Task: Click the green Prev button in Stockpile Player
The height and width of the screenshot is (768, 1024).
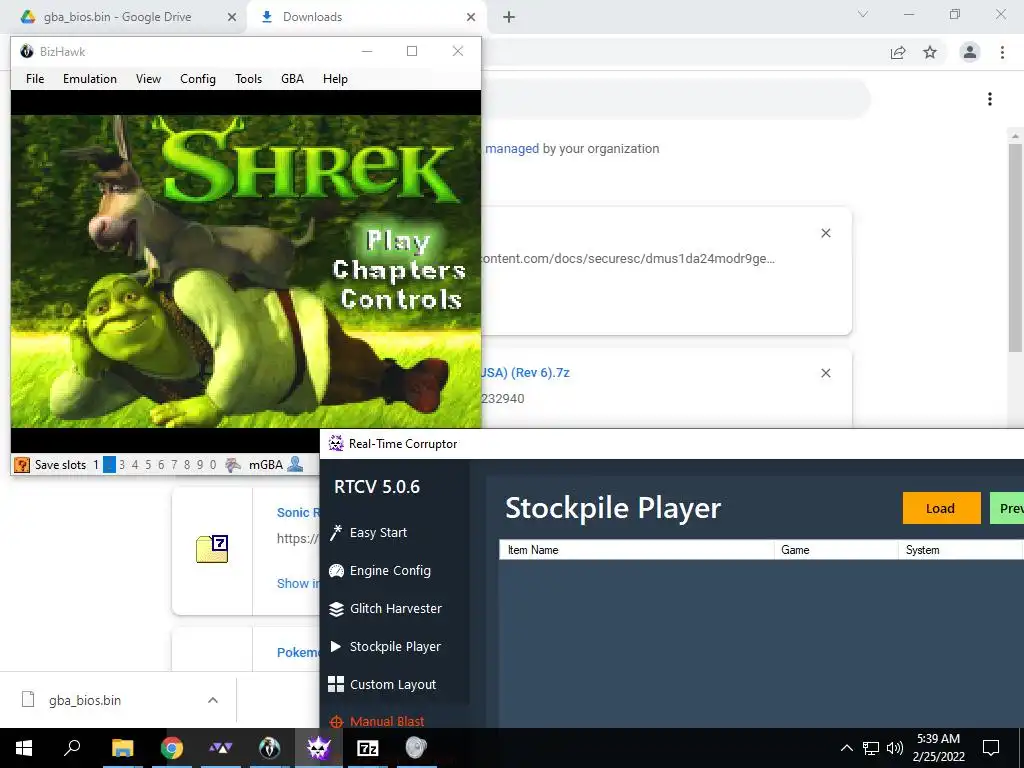Action: [x=1007, y=508]
